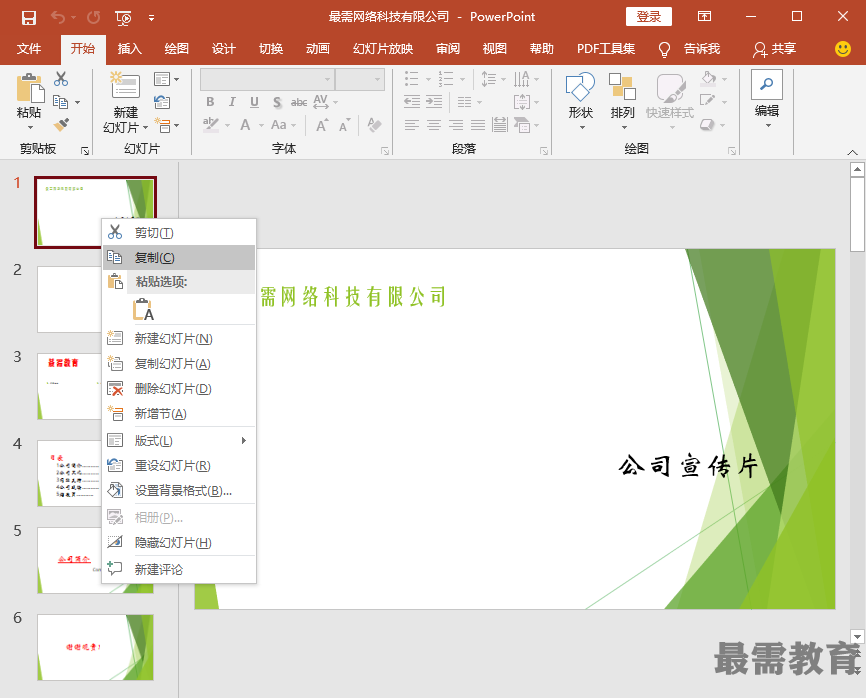This screenshot has width=866, height=698.
Task: Toggle justify text alignment
Action: point(478,125)
